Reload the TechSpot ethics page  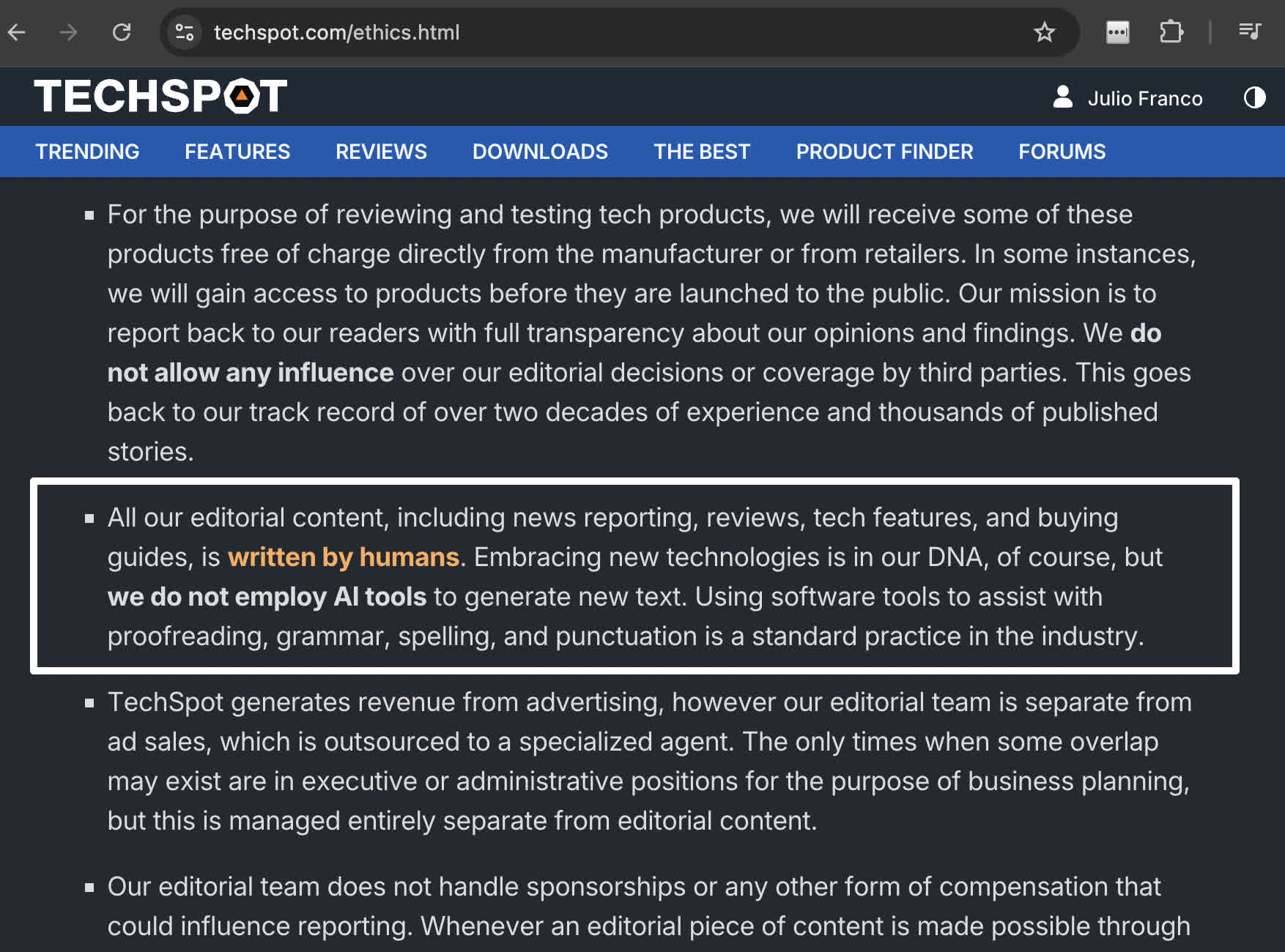[x=122, y=32]
